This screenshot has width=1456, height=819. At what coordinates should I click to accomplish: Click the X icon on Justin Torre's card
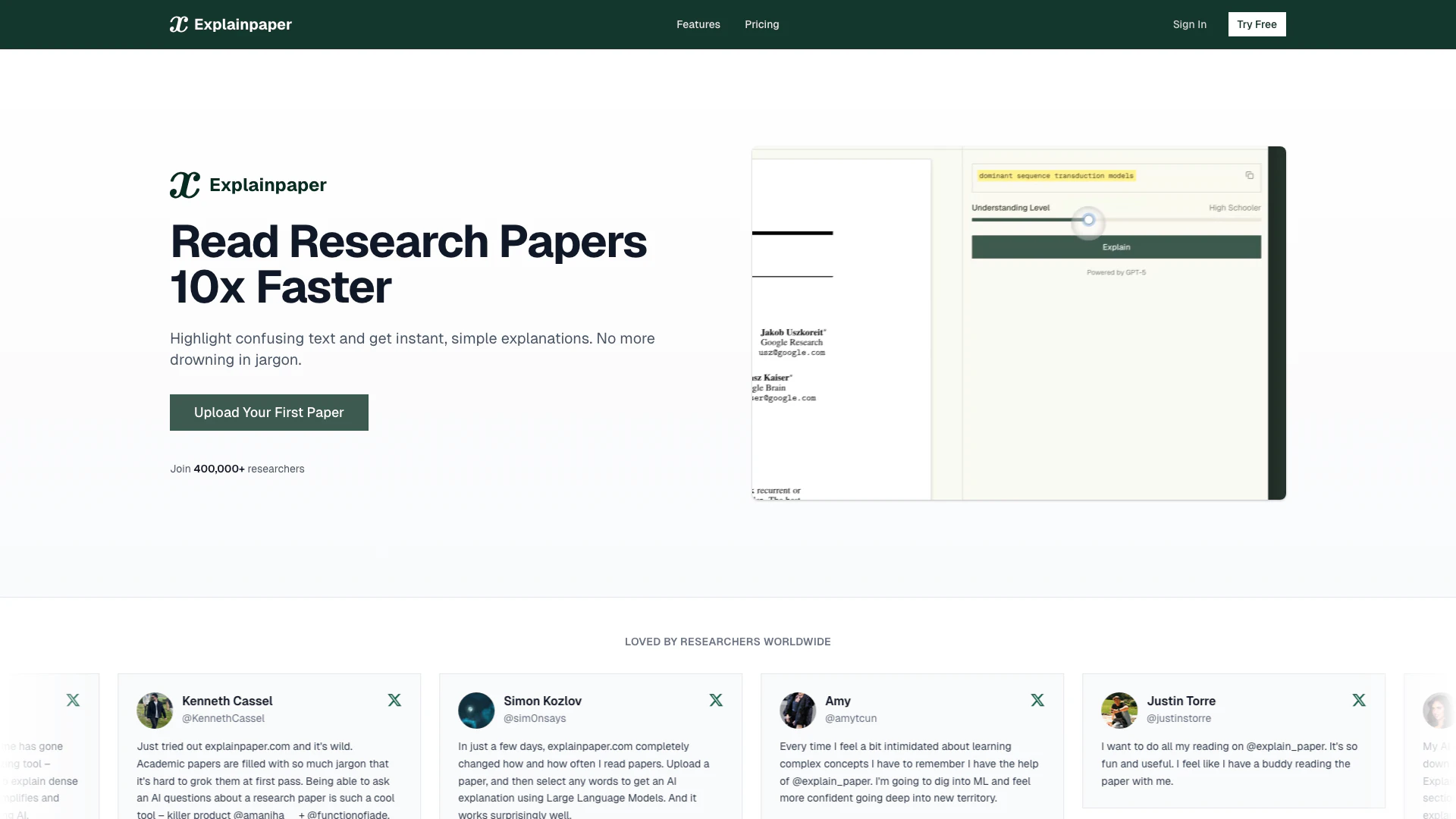tap(1359, 700)
